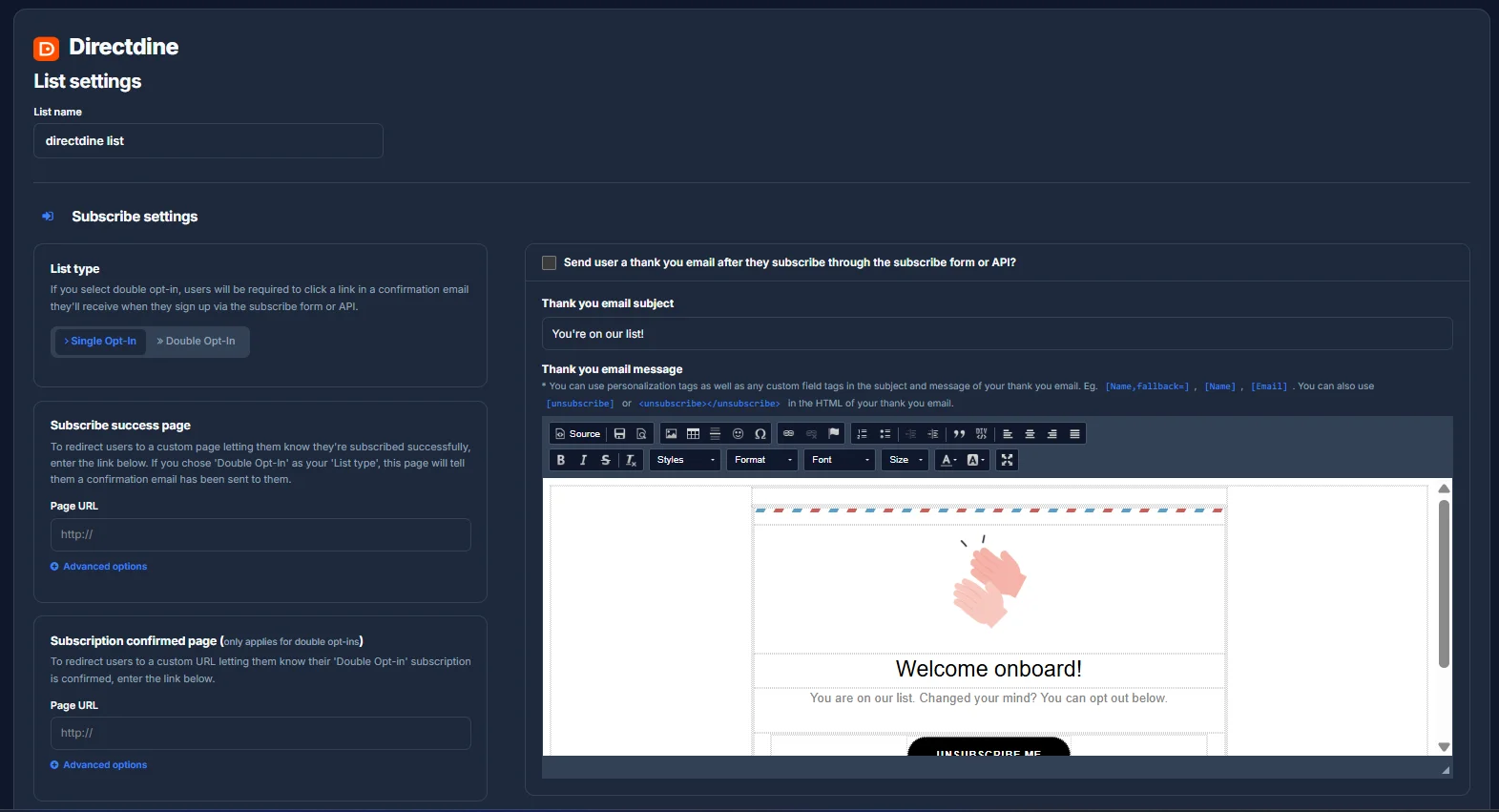1499x812 pixels.
Task: Click the Preview document icon
Action: point(641,434)
